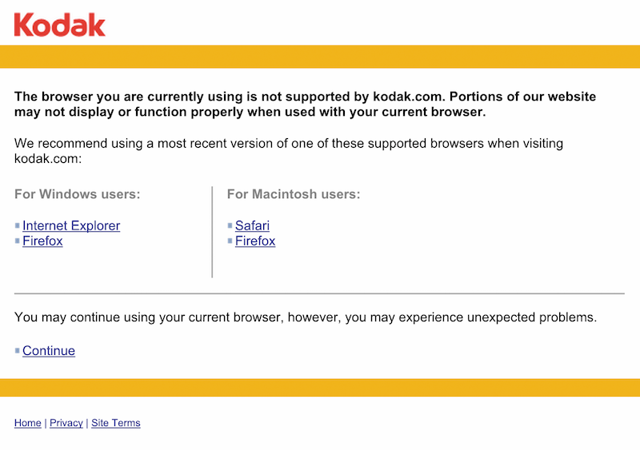The image size is (640, 450).
Task: Click bullet next to Macintosh Firefox link
Action: tap(230, 241)
